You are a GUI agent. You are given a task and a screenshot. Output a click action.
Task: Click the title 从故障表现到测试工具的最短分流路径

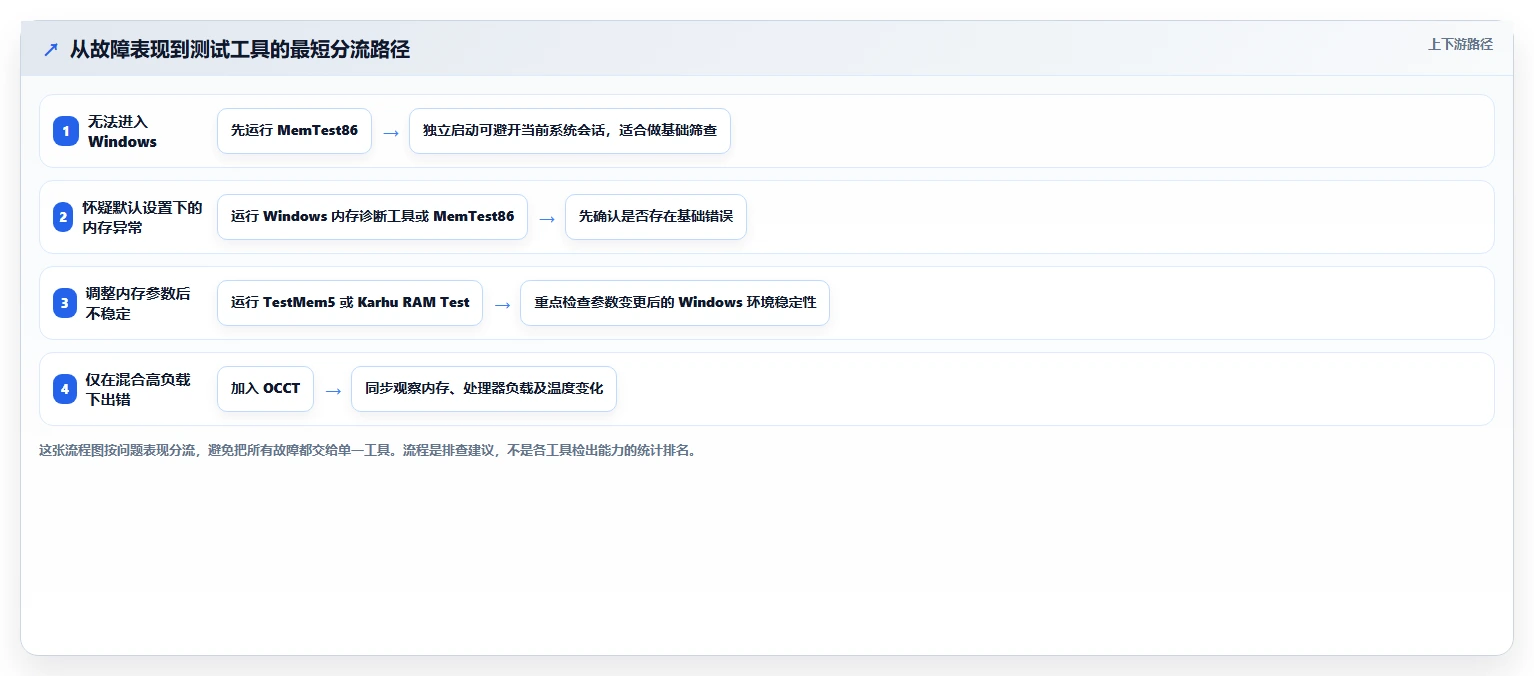tap(240, 50)
